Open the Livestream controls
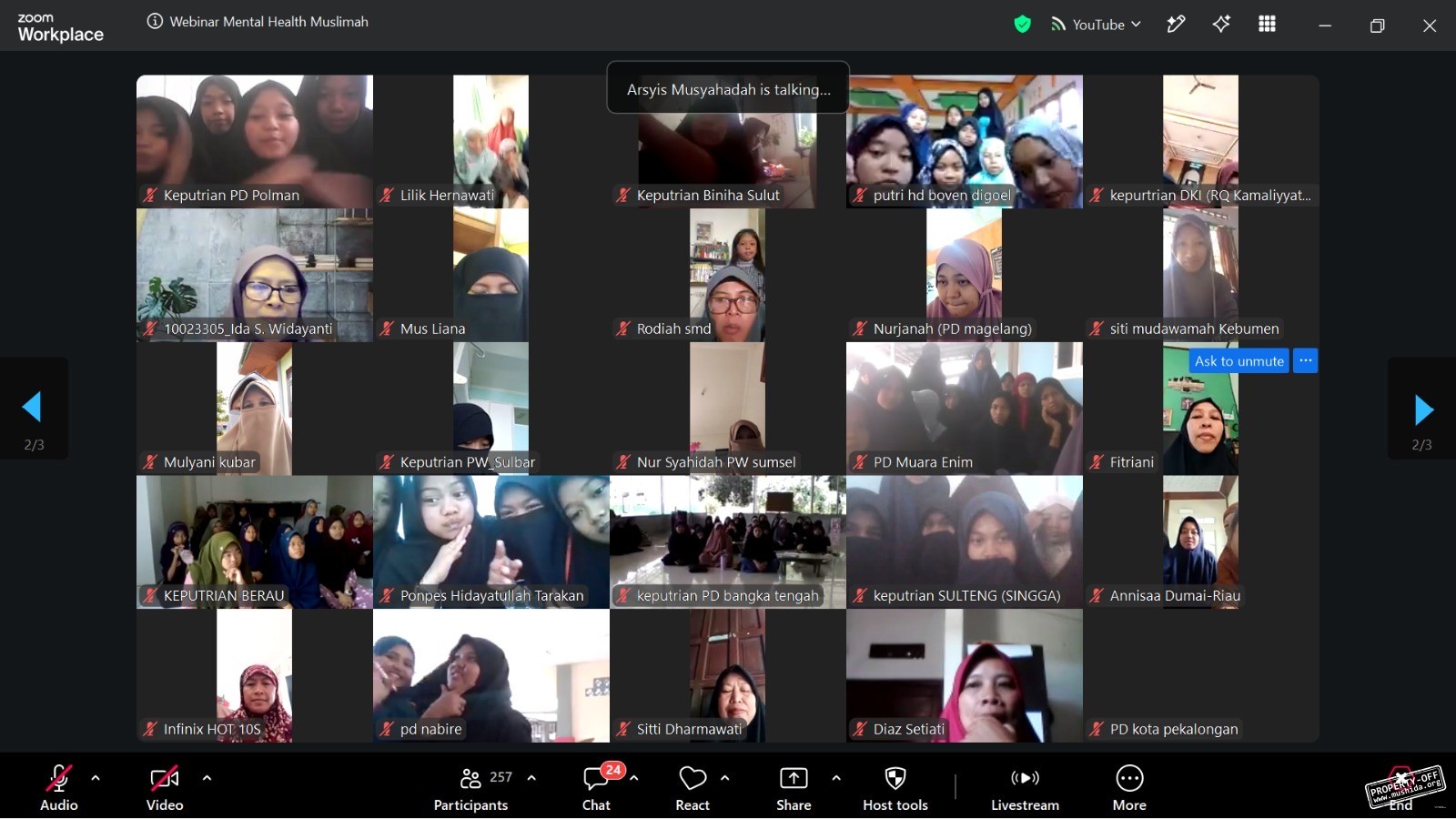Screen dimensions: 1456x819 (1025, 787)
